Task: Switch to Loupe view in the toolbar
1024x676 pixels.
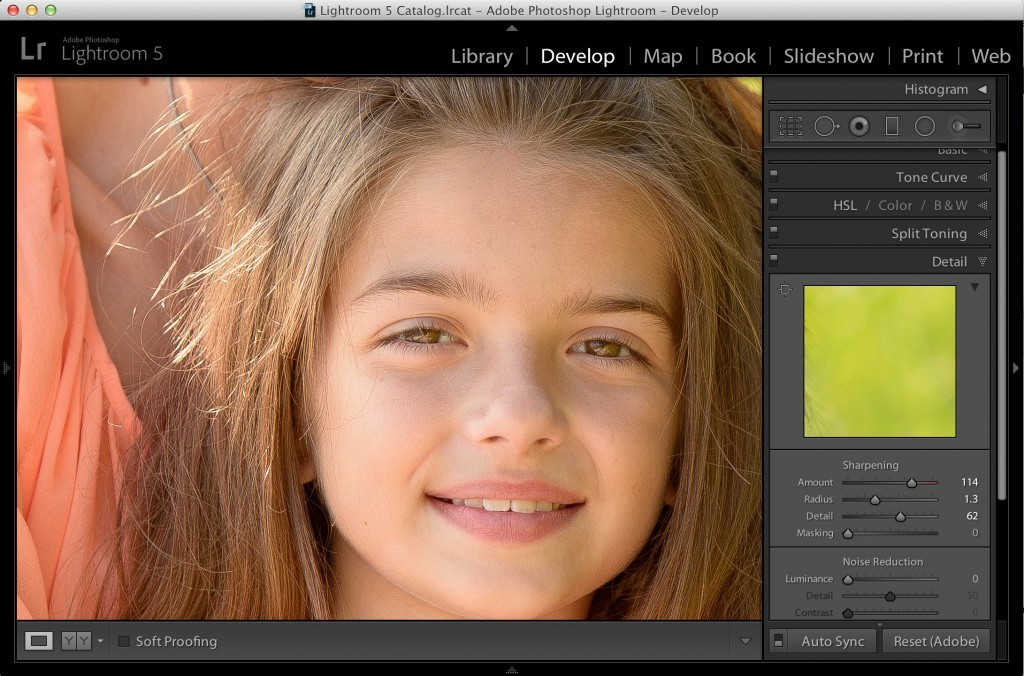Action: [x=40, y=641]
